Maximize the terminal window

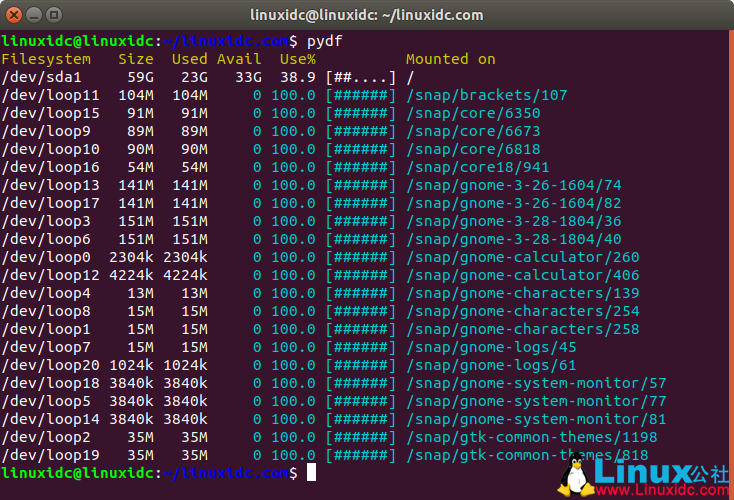[54, 15]
